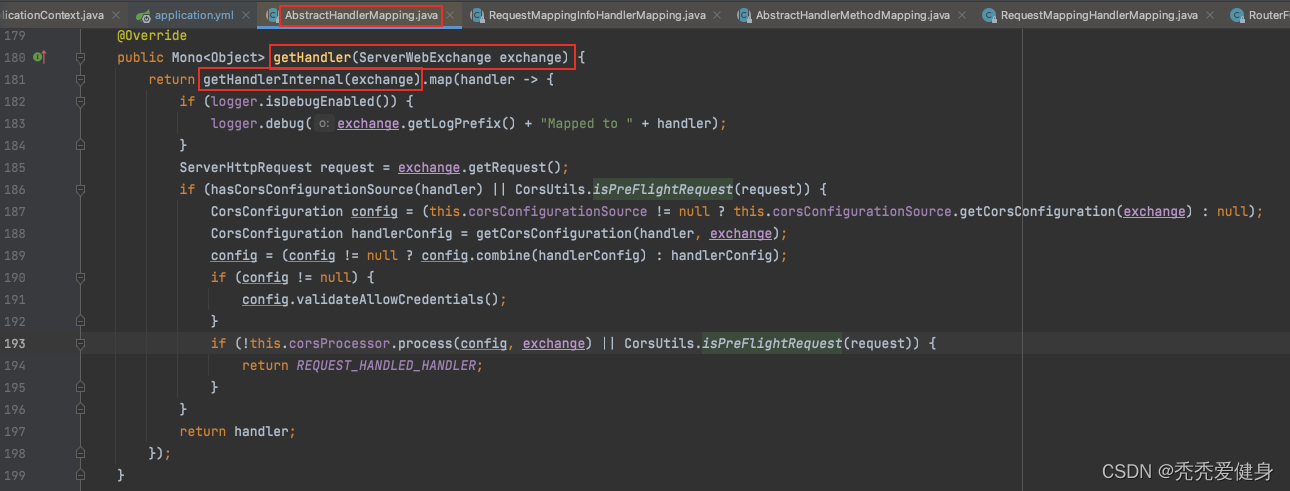This screenshot has width=1290, height=491.
Task: Click the AbstractHandlerMapping.java class file icon
Action: point(273,16)
